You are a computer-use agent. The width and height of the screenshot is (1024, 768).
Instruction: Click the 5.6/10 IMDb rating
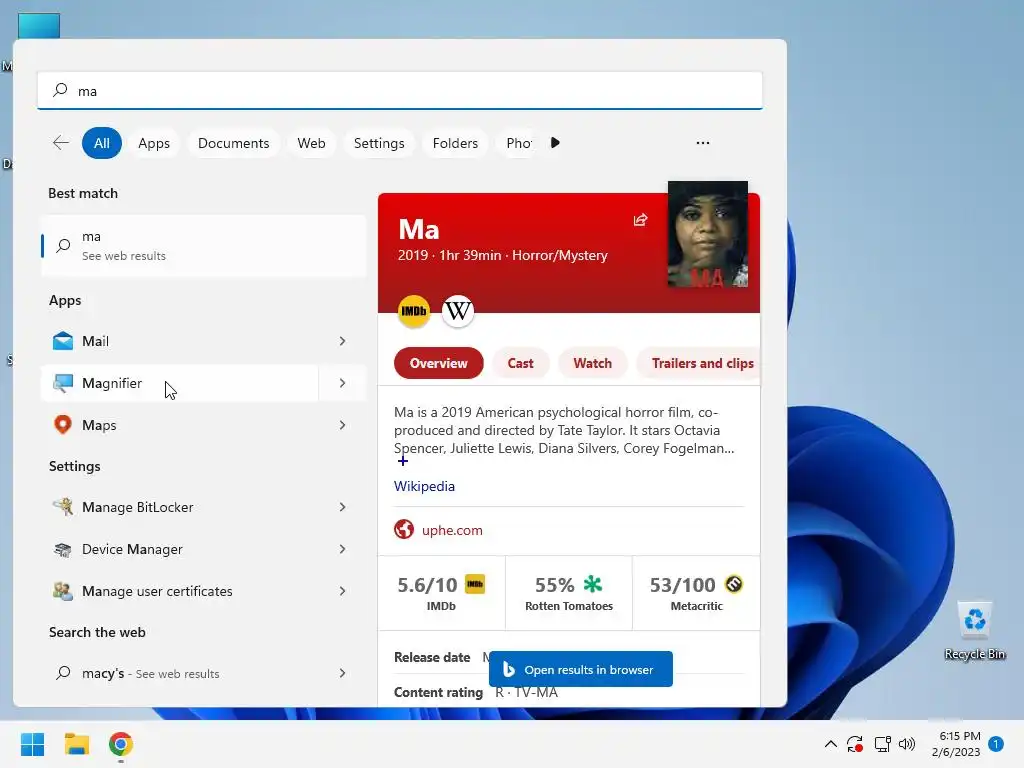click(441, 593)
